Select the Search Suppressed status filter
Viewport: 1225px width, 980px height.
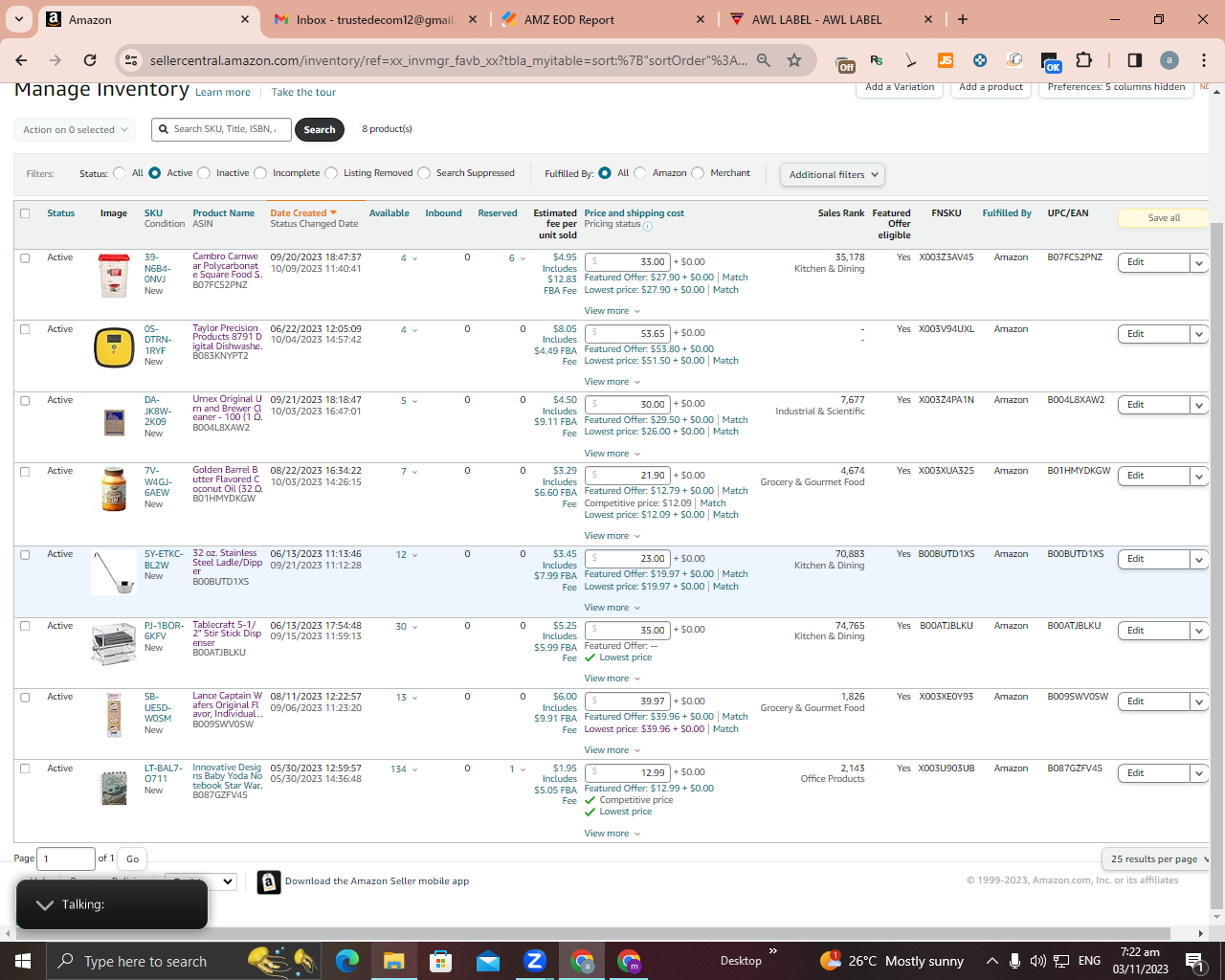(424, 173)
